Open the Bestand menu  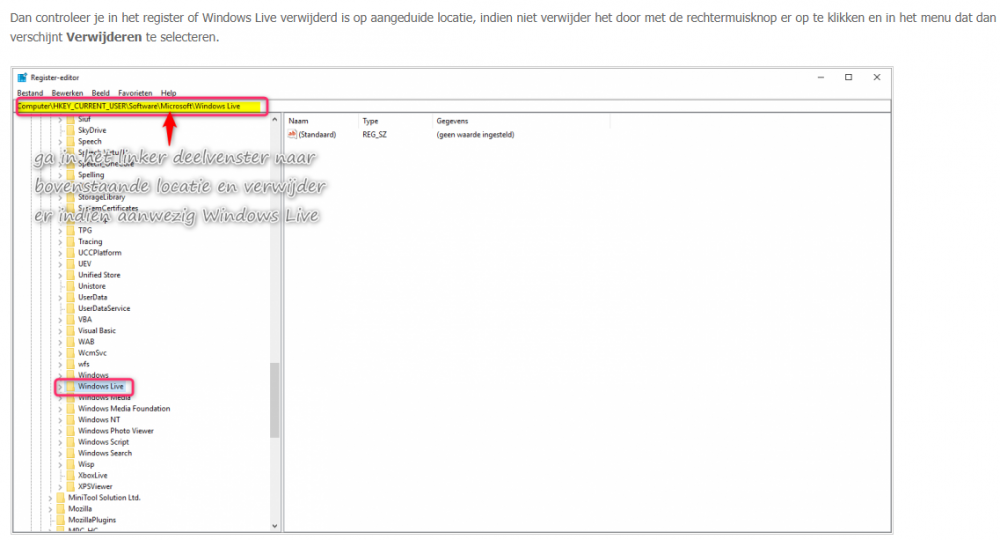coord(30,93)
